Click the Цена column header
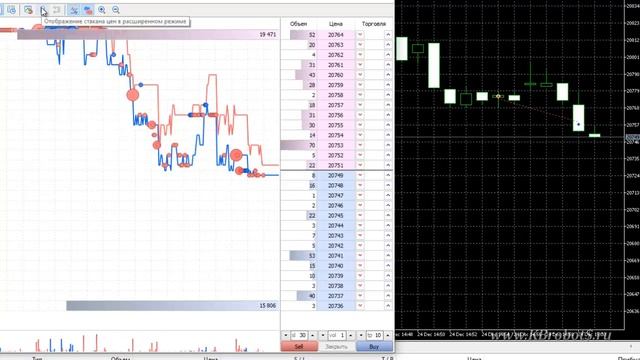The width and height of the screenshot is (640, 360). pyautogui.click(x=336, y=24)
